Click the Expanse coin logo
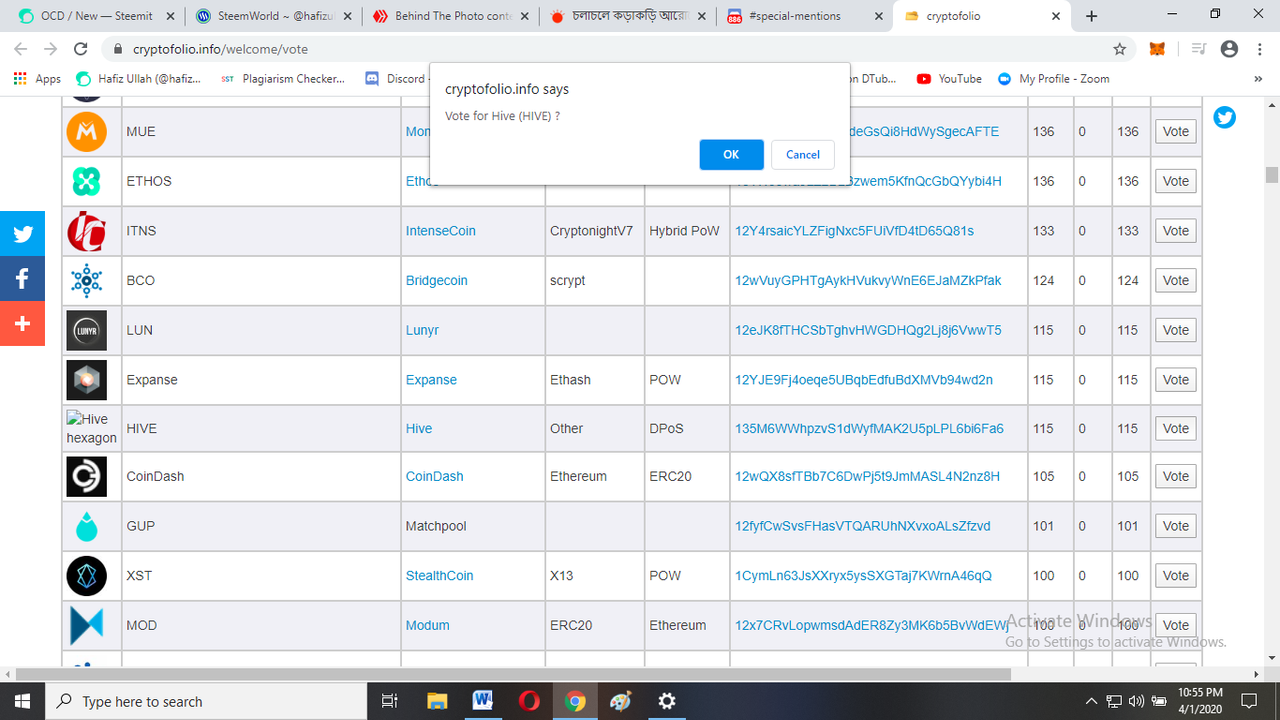Viewport: 1280px width, 720px height. pos(87,380)
